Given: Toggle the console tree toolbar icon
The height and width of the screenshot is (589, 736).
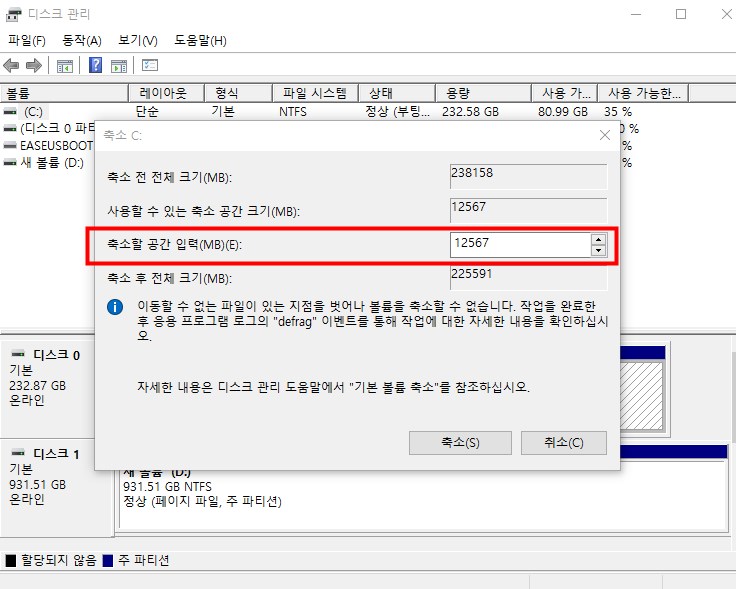Looking at the screenshot, I should (x=65, y=66).
